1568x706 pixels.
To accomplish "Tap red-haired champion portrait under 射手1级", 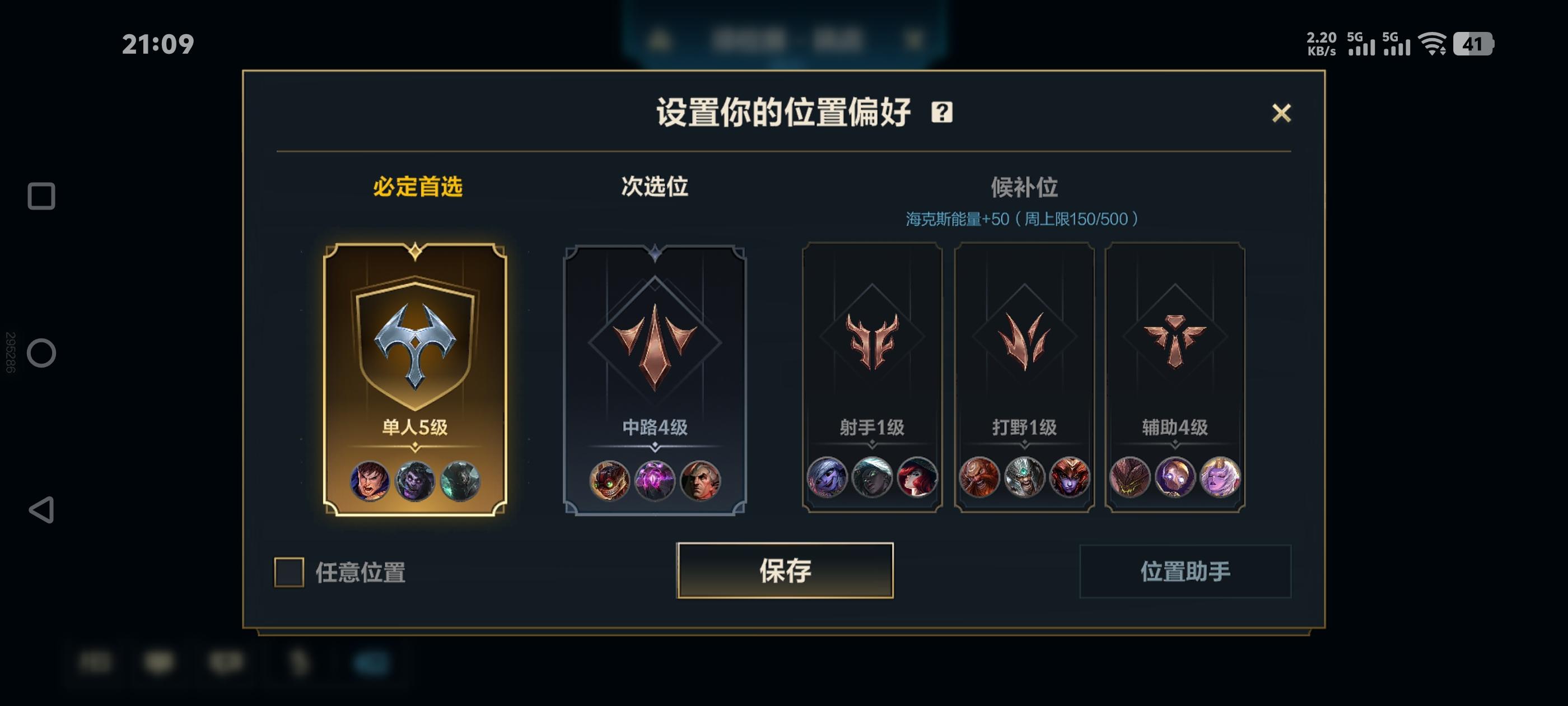I will (x=917, y=477).
